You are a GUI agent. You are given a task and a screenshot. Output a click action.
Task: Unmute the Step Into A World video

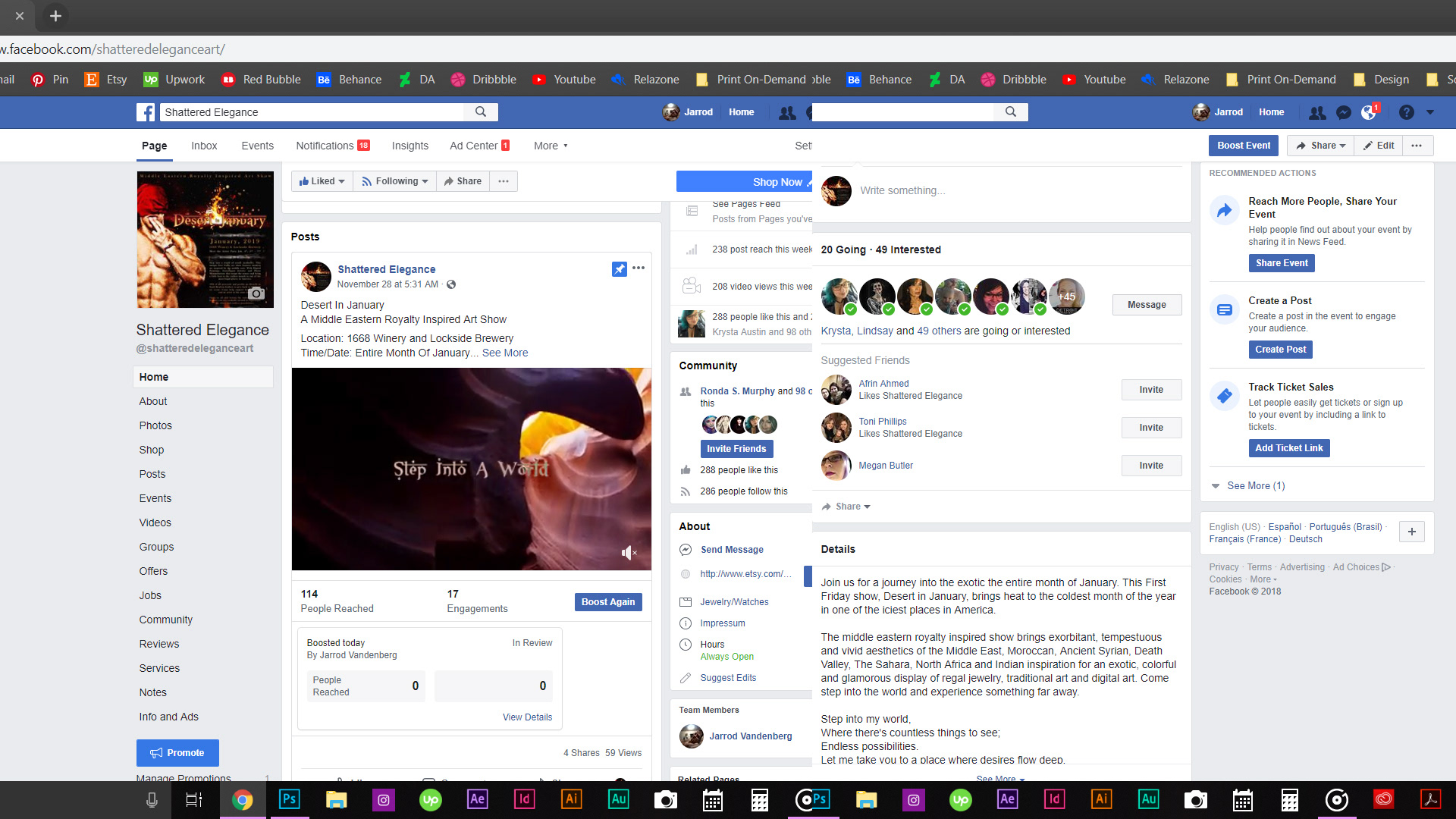(629, 553)
